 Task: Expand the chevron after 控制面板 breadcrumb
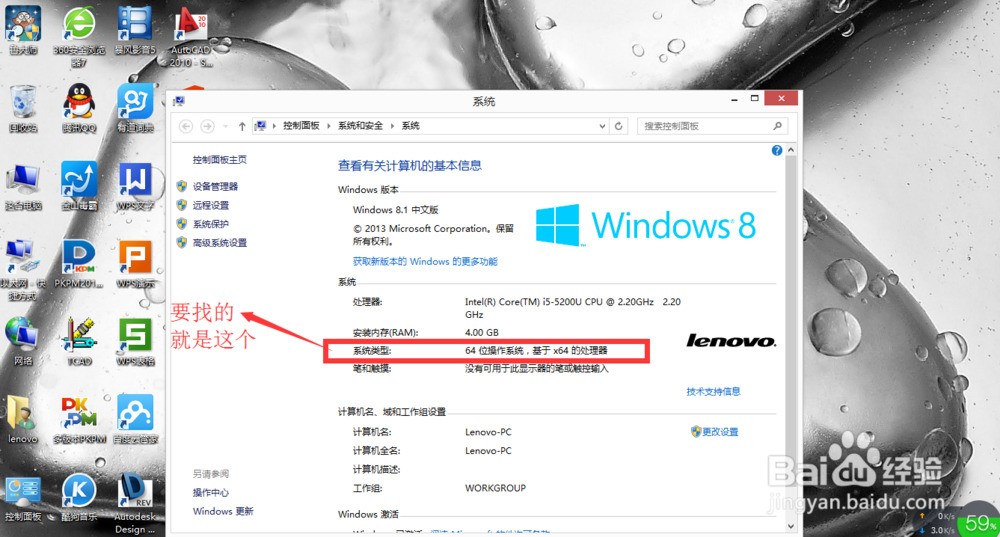(x=328, y=126)
